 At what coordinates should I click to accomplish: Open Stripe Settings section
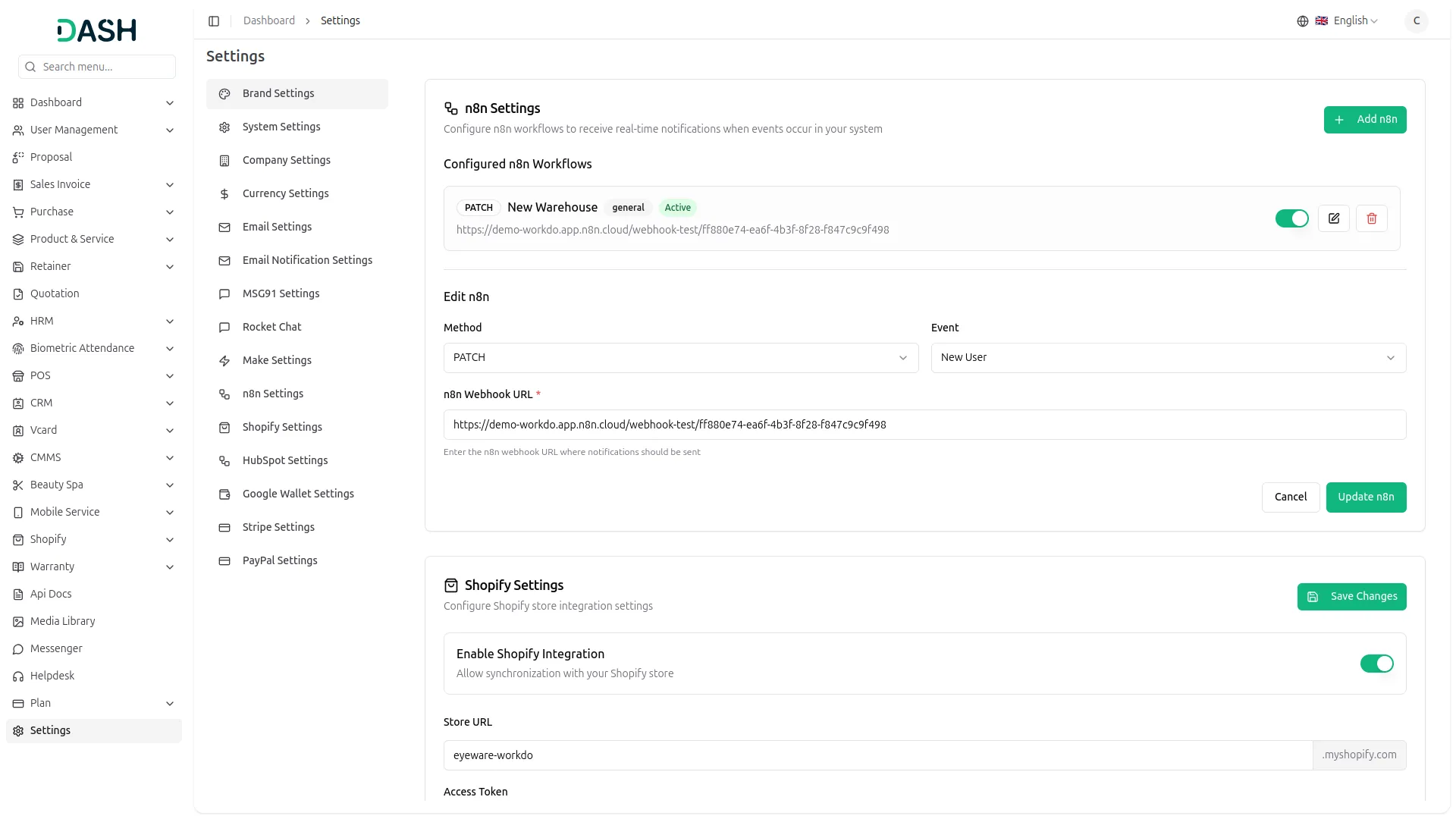click(278, 527)
